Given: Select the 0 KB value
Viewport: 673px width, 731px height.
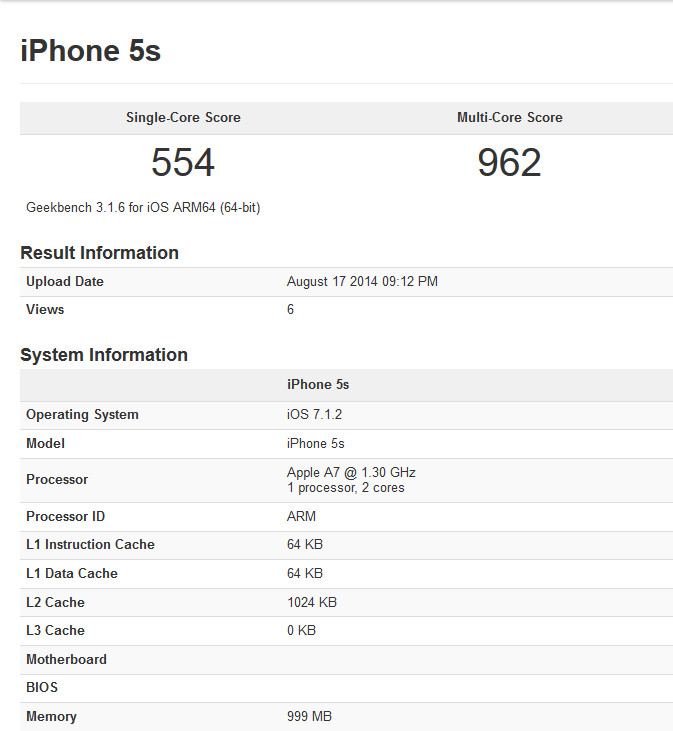Looking at the screenshot, I should (301, 630).
